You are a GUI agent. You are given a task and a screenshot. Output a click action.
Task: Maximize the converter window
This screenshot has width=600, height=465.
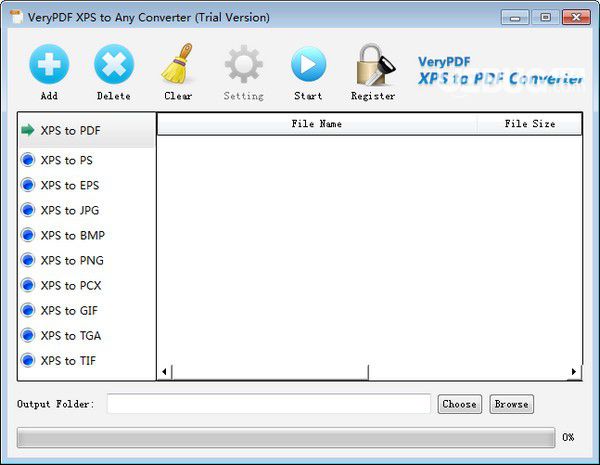point(546,17)
